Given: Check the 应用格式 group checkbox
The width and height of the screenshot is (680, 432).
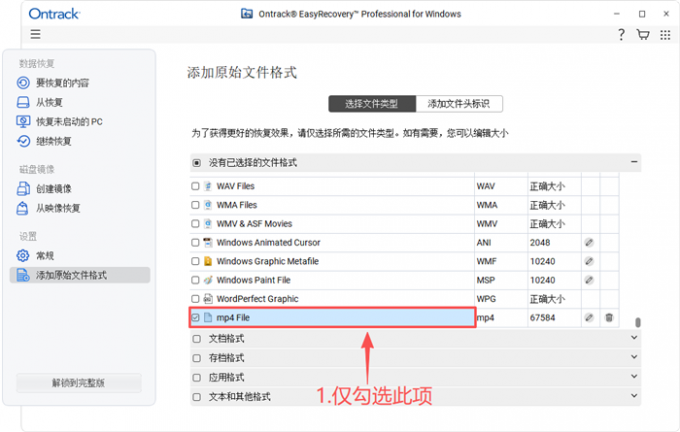Looking at the screenshot, I should click(197, 377).
